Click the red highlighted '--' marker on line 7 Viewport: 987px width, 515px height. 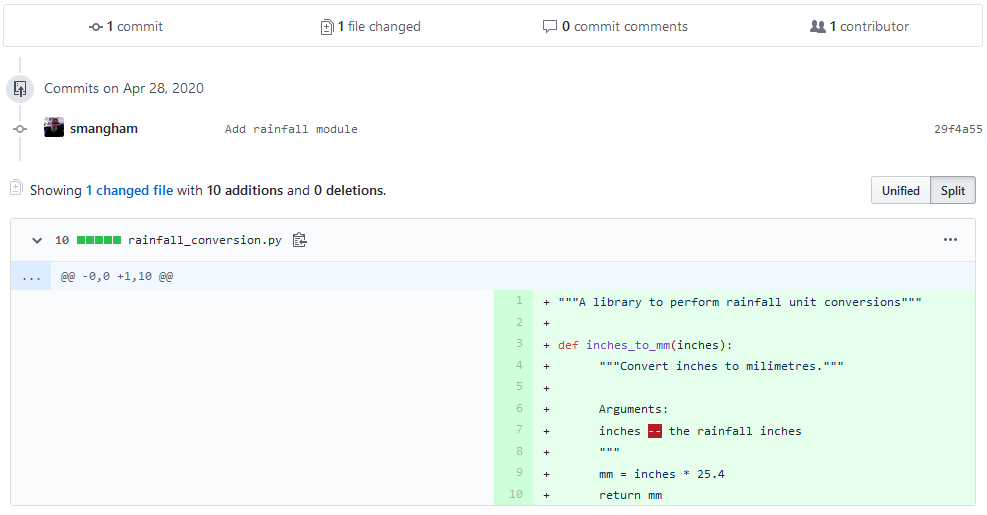(x=655, y=431)
